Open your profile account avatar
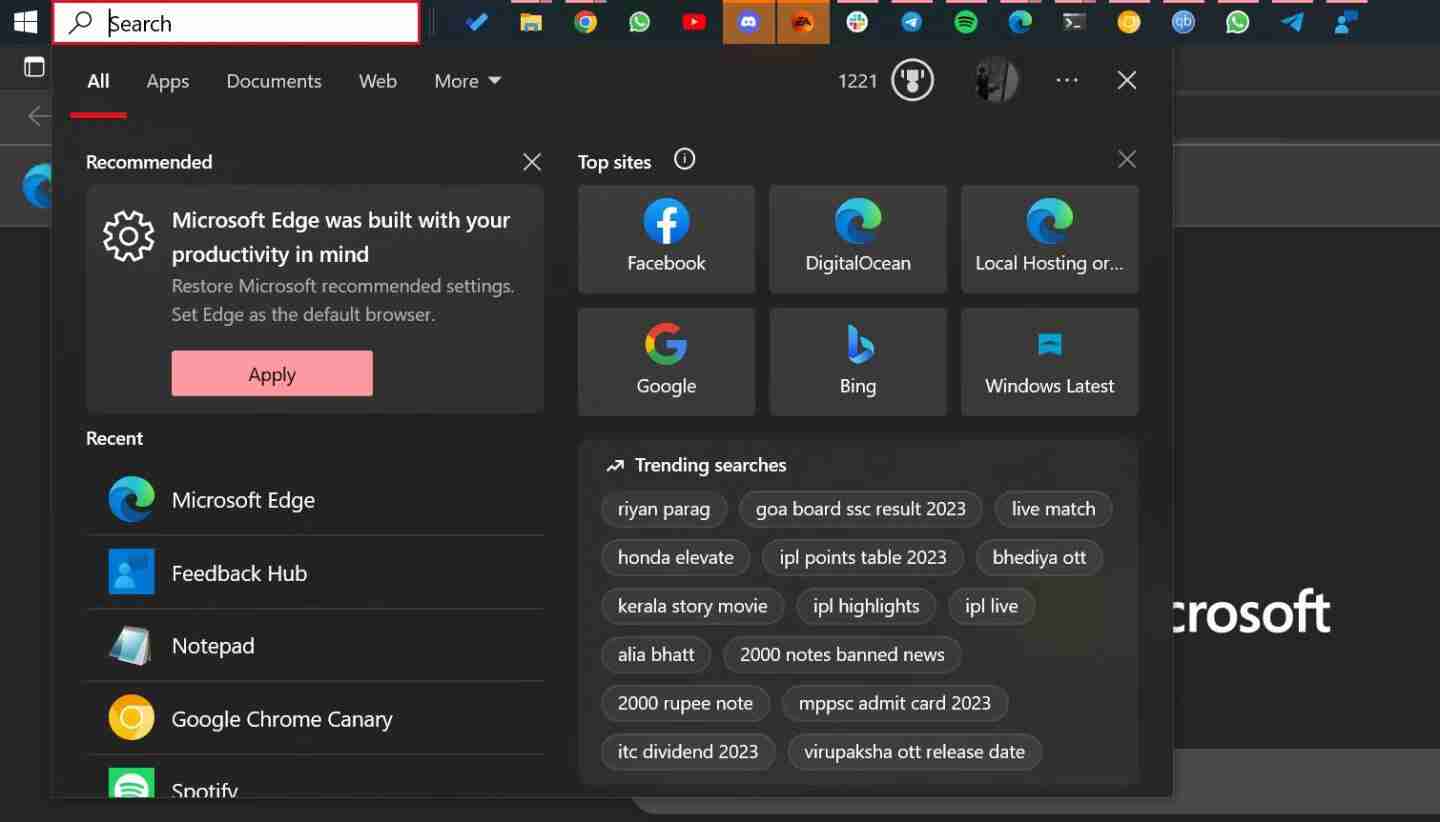1440x822 pixels. pyautogui.click(x=996, y=80)
